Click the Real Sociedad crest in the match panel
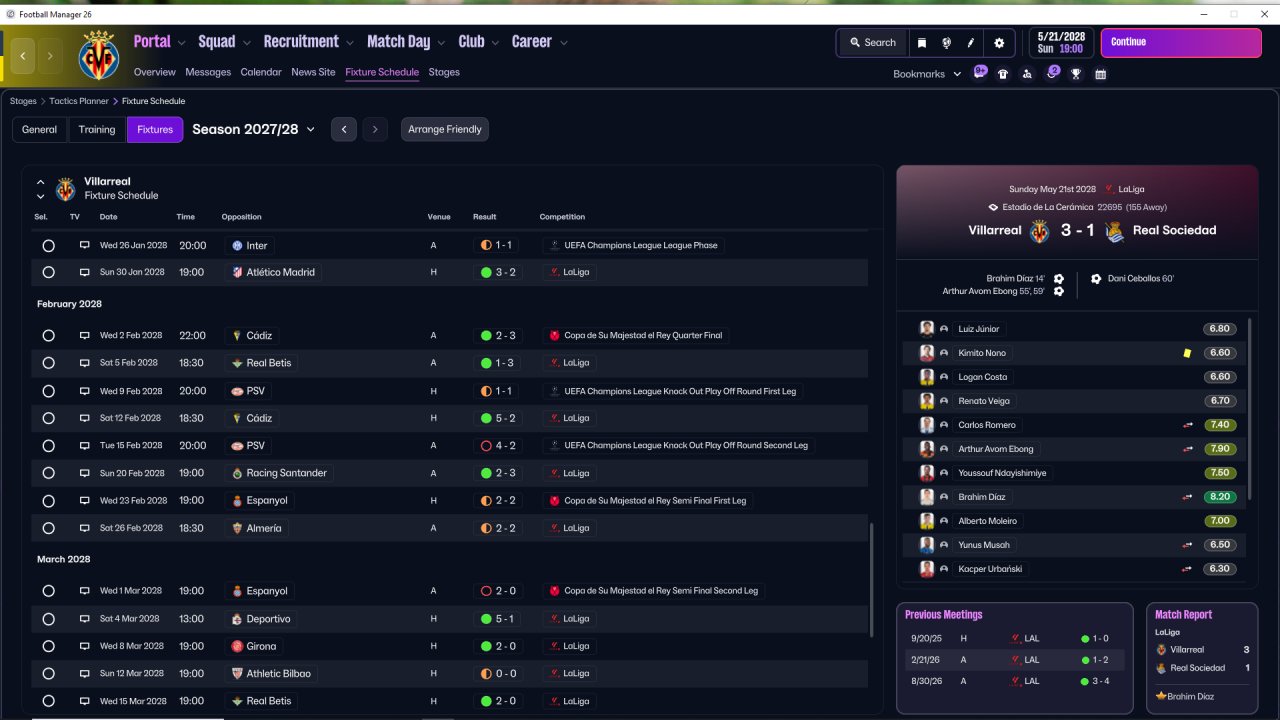The width and height of the screenshot is (1280, 720). pos(1114,231)
